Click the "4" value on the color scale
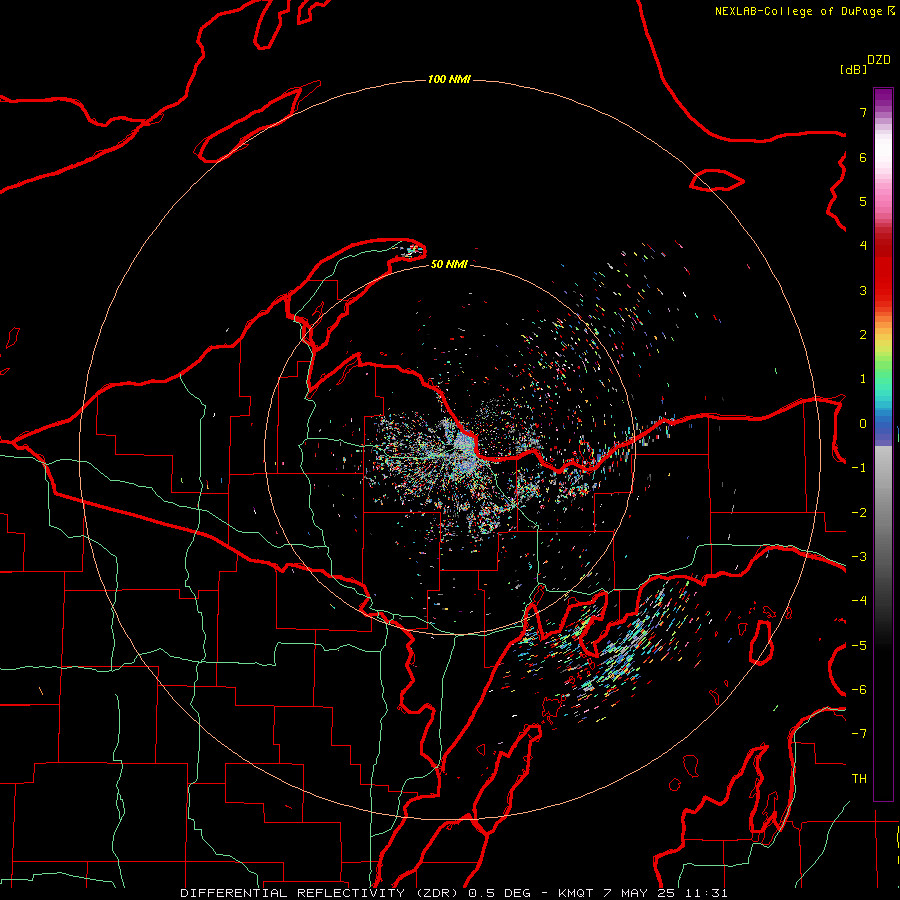The height and width of the screenshot is (900, 900). (863, 246)
